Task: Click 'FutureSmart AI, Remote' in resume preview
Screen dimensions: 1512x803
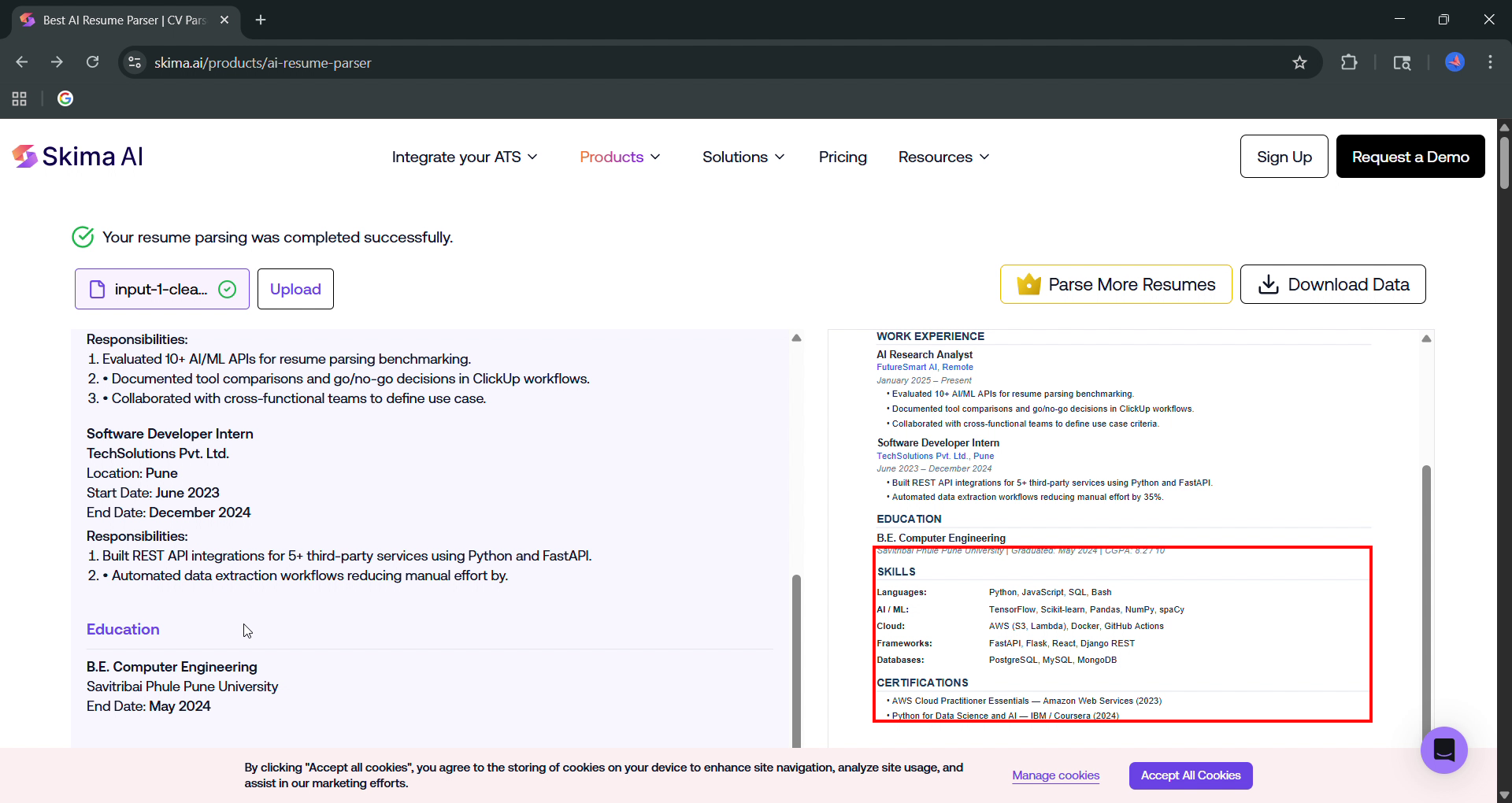Action: (x=925, y=367)
